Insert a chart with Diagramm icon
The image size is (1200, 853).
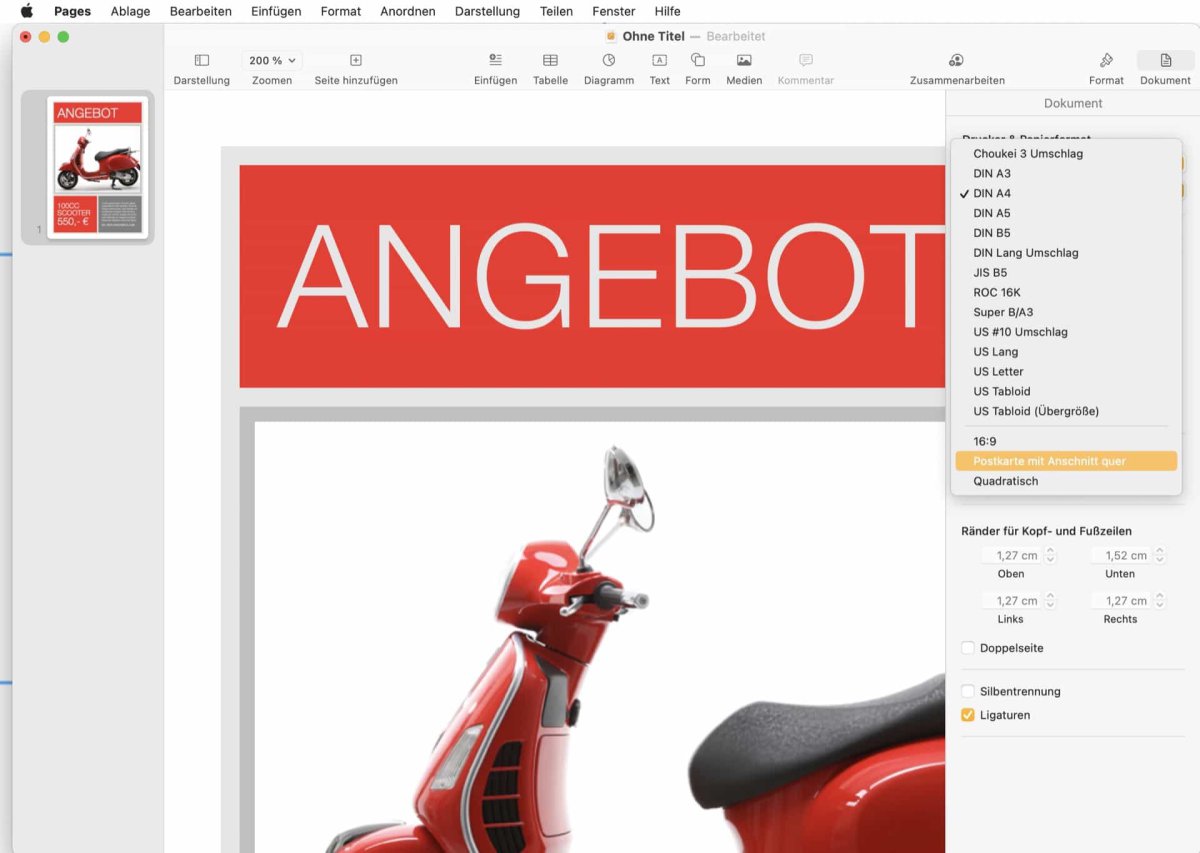(x=609, y=60)
